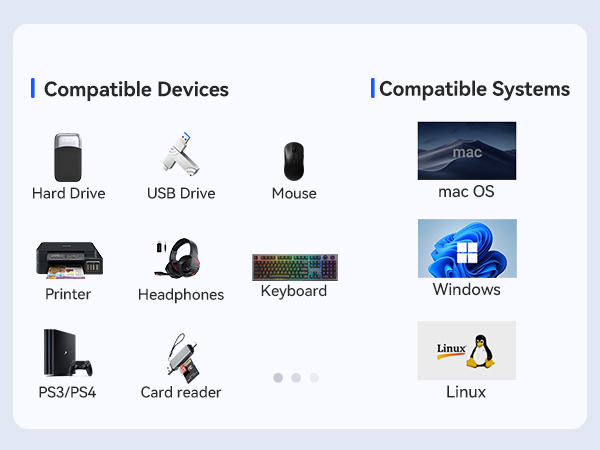This screenshot has width=600, height=450.
Task: Select the RGB Keyboard icon
Action: pyautogui.click(x=295, y=267)
